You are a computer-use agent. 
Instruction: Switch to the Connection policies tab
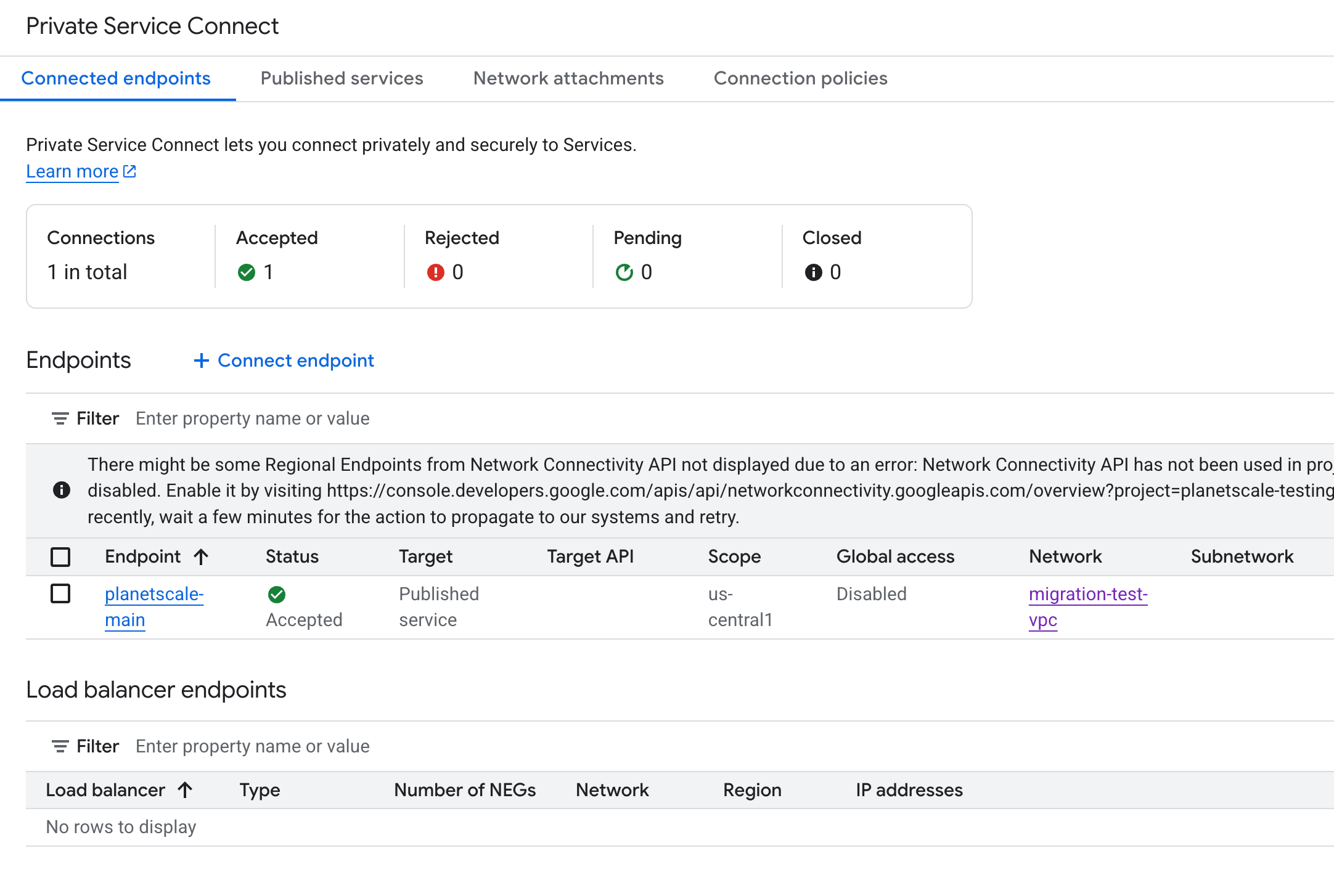[x=800, y=78]
